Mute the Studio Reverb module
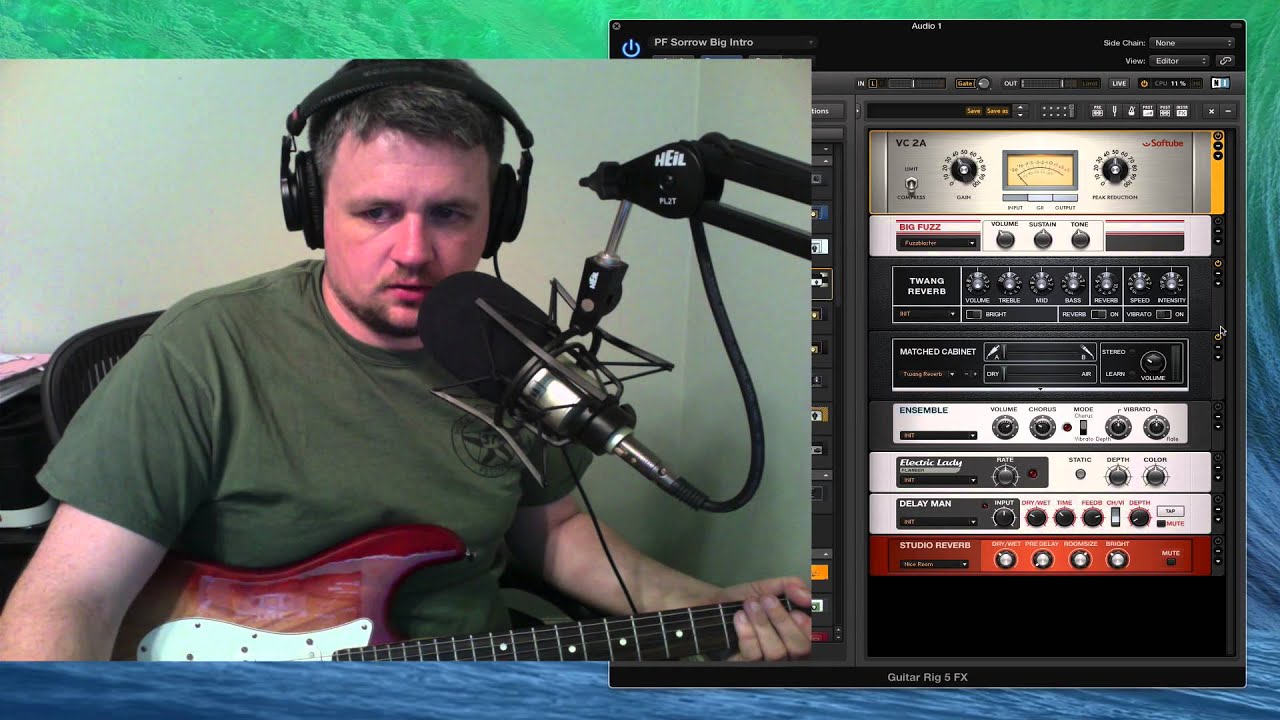 (1171, 562)
